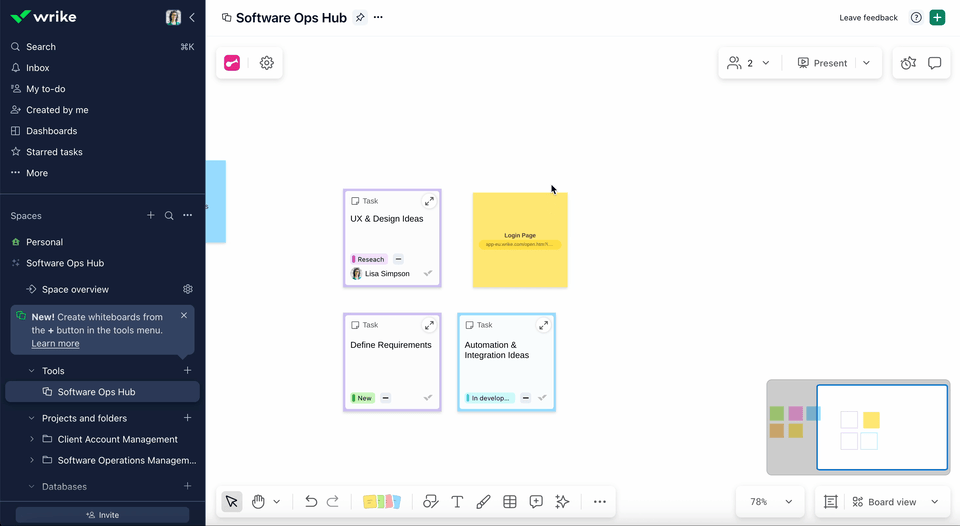
Task: Open whiteboard settings gear
Action: pos(266,62)
